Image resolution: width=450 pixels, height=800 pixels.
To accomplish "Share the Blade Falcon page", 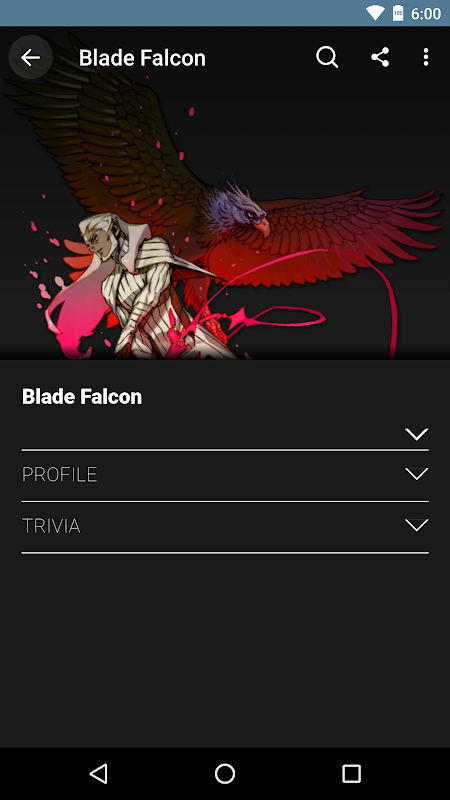I will pyautogui.click(x=380, y=57).
